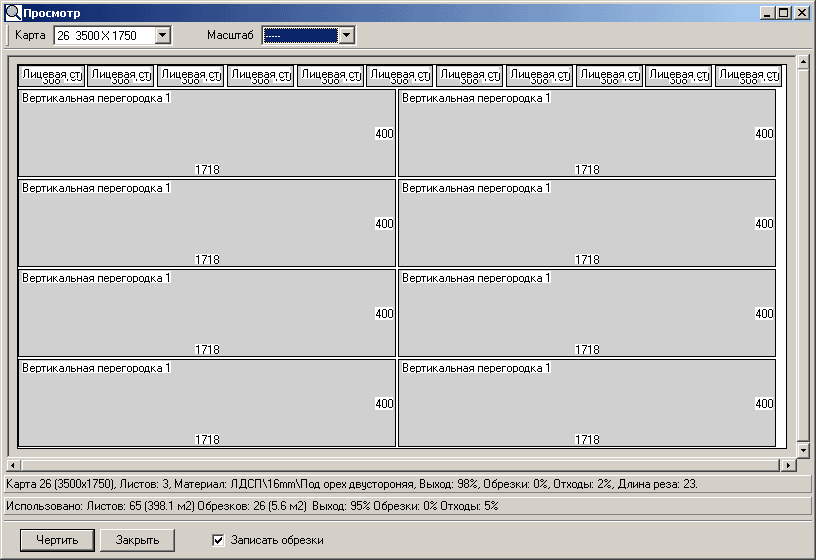This screenshot has height=560, width=816.
Task: Open the Карта dropdown arrow
Action: 163,35
